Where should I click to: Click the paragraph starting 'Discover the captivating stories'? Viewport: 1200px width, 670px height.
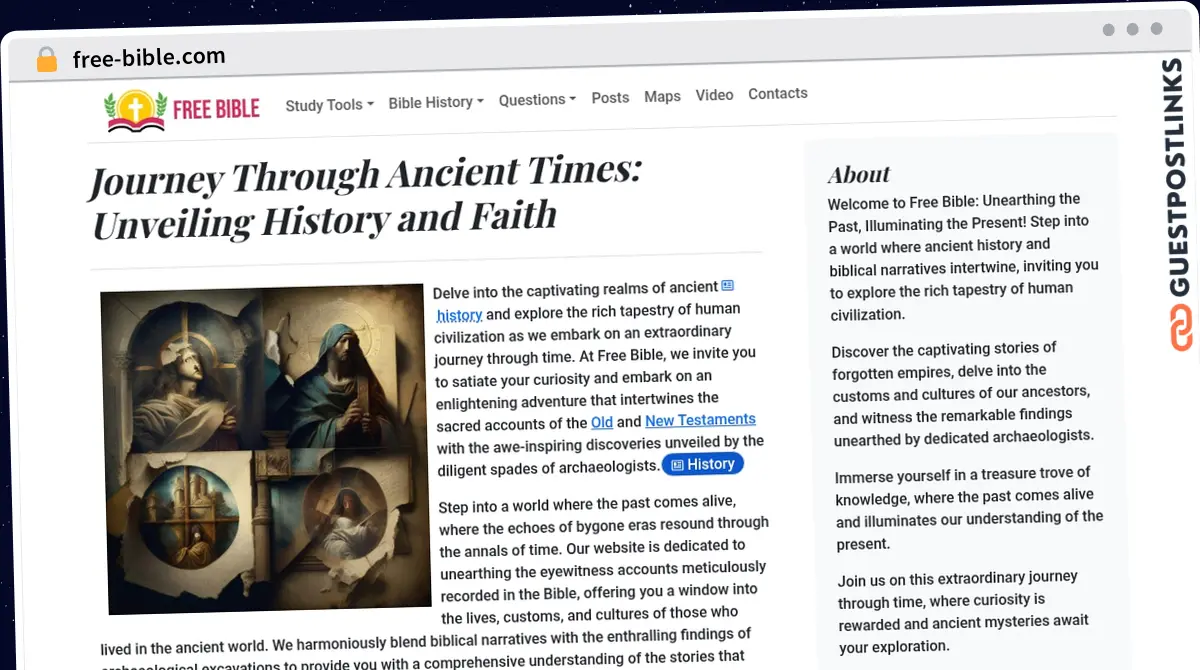tap(962, 392)
